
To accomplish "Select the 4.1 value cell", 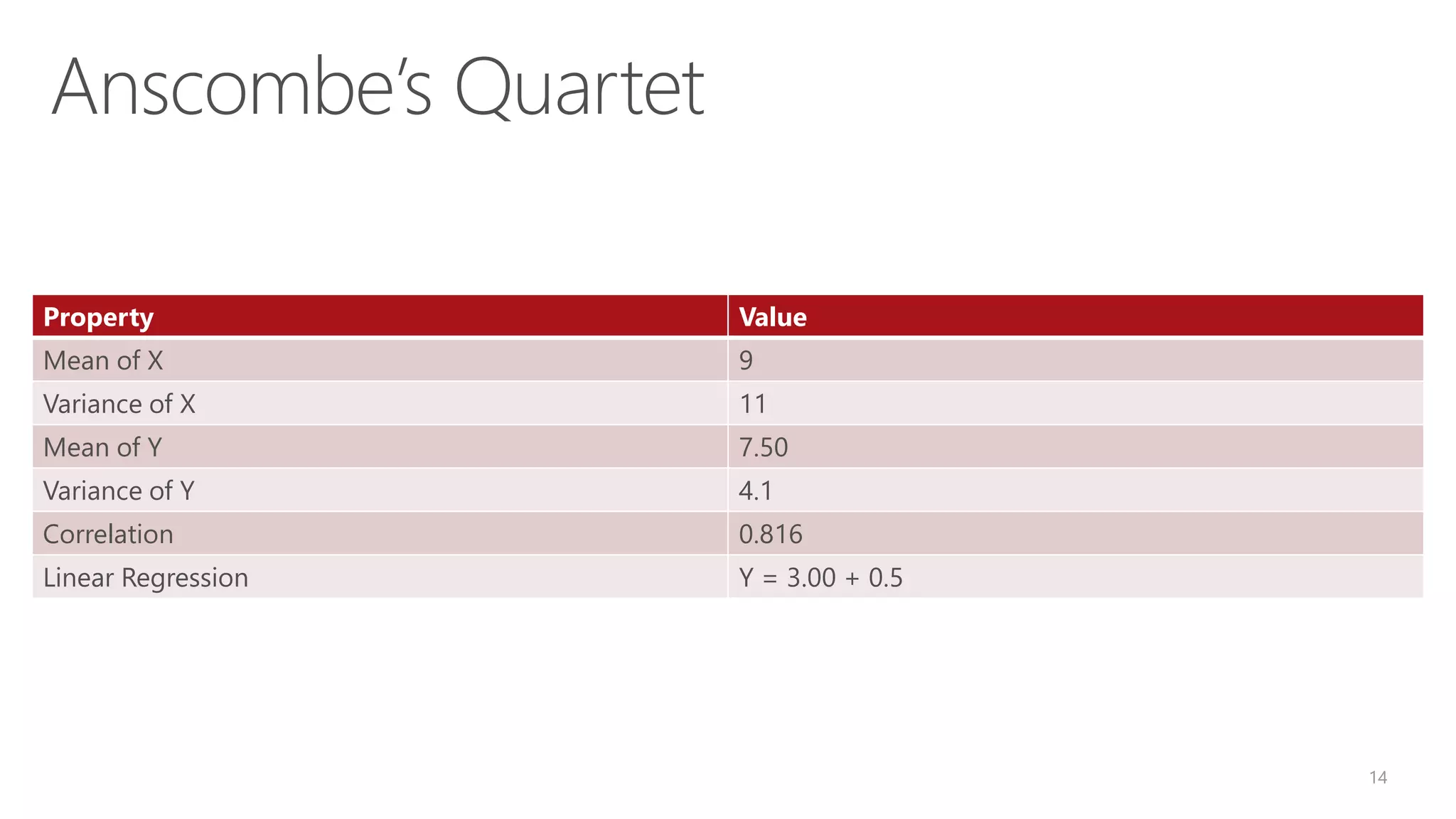I will coord(1076,491).
